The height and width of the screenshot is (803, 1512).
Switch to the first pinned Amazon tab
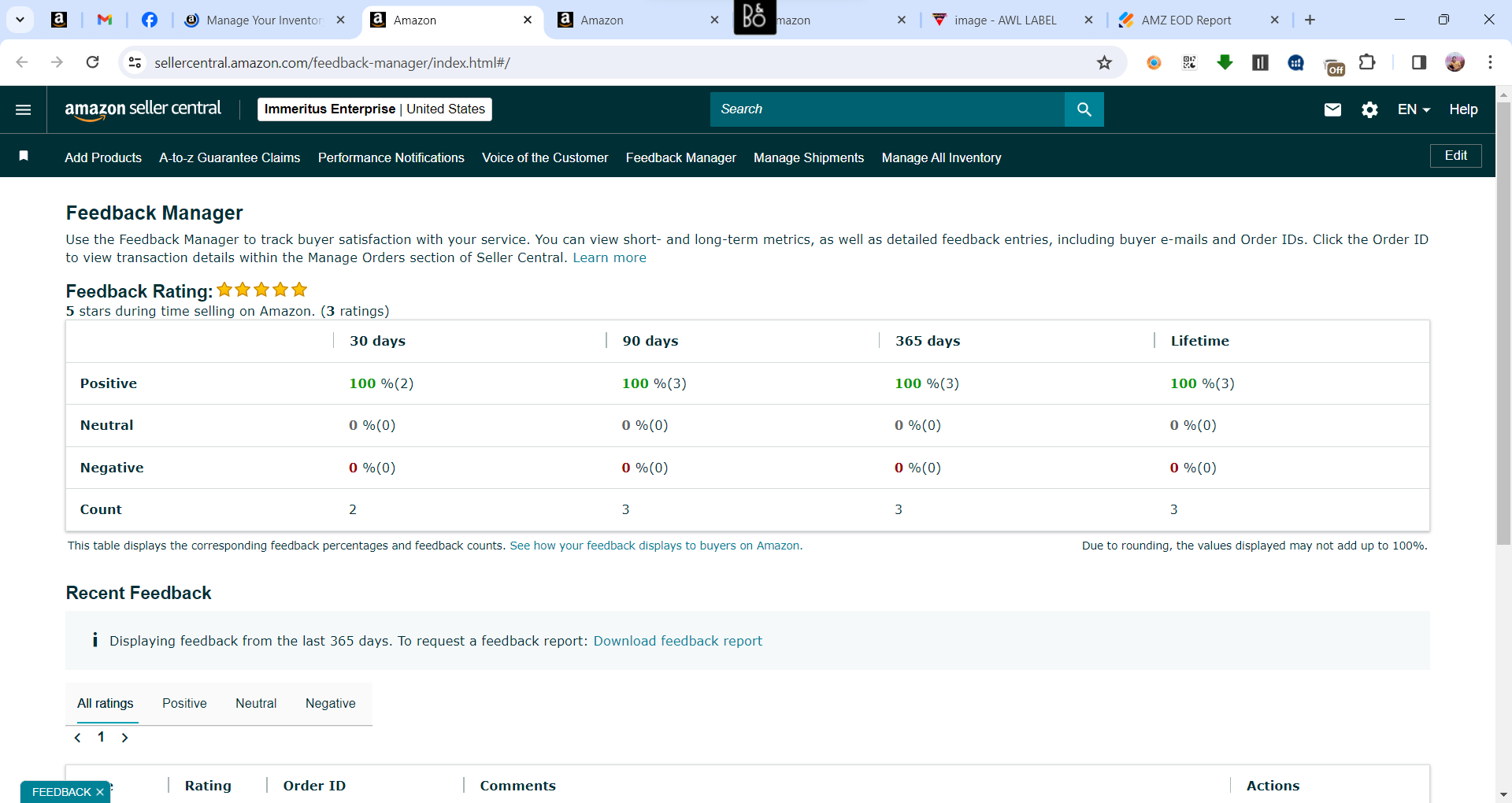tap(59, 20)
